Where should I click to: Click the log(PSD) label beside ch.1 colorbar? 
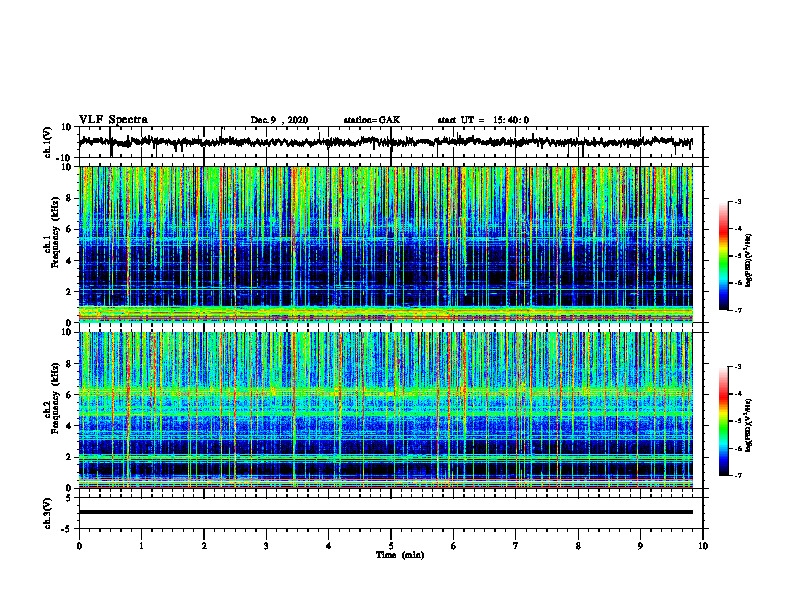[x=749, y=261]
